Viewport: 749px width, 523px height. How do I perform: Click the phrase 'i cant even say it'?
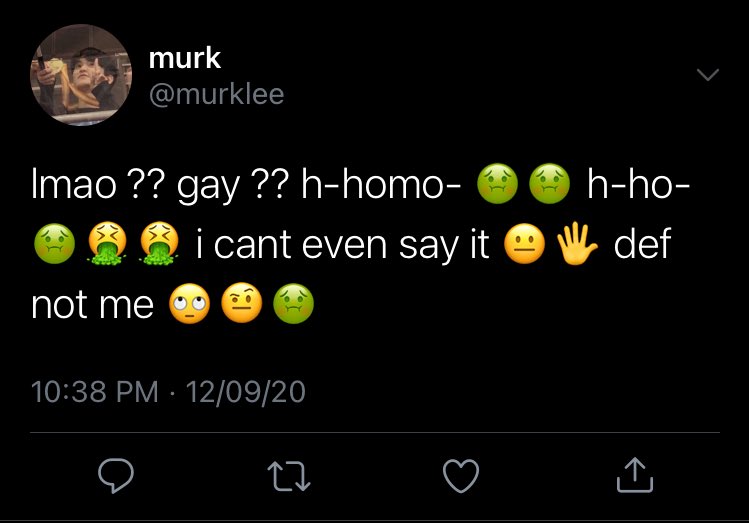(x=342, y=245)
